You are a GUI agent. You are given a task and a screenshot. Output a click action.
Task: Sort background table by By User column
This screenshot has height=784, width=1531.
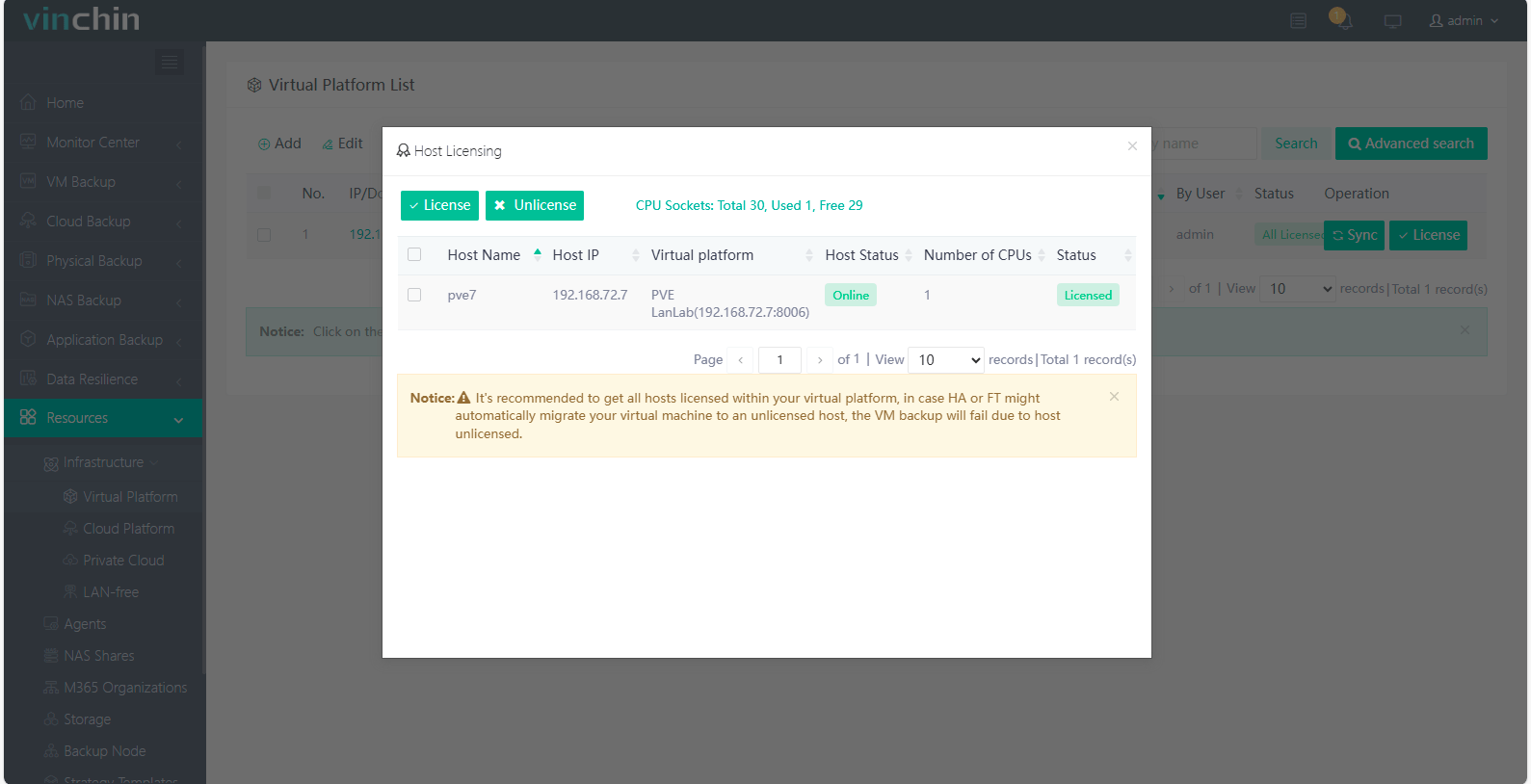click(1201, 194)
